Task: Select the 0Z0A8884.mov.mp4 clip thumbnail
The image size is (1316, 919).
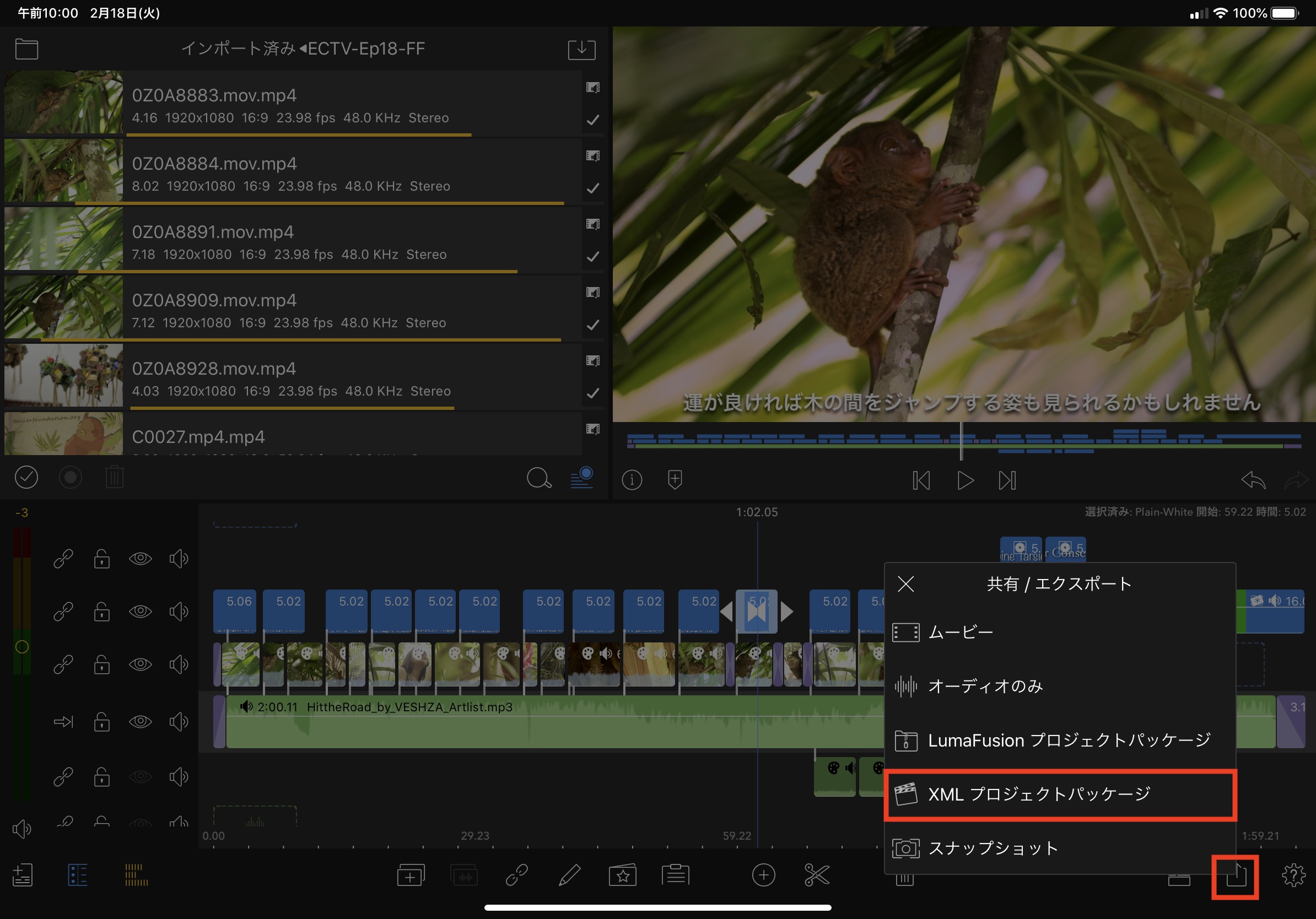Action: [63, 171]
